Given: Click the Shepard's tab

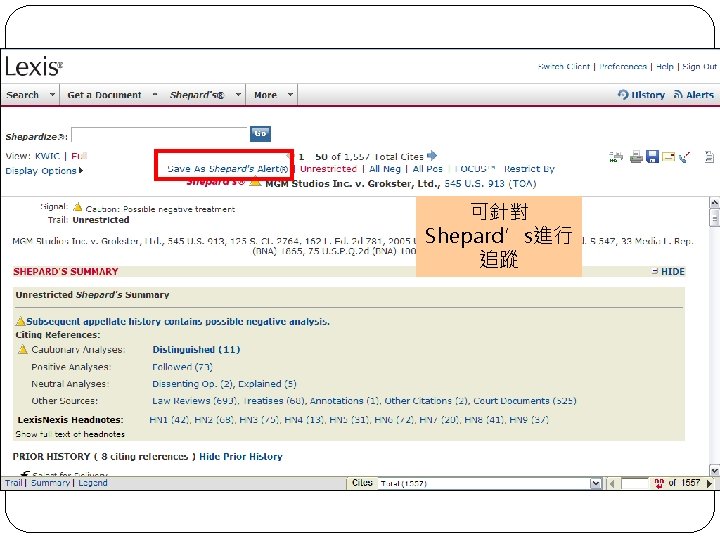Looking at the screenshot, I should coord(197,95).
